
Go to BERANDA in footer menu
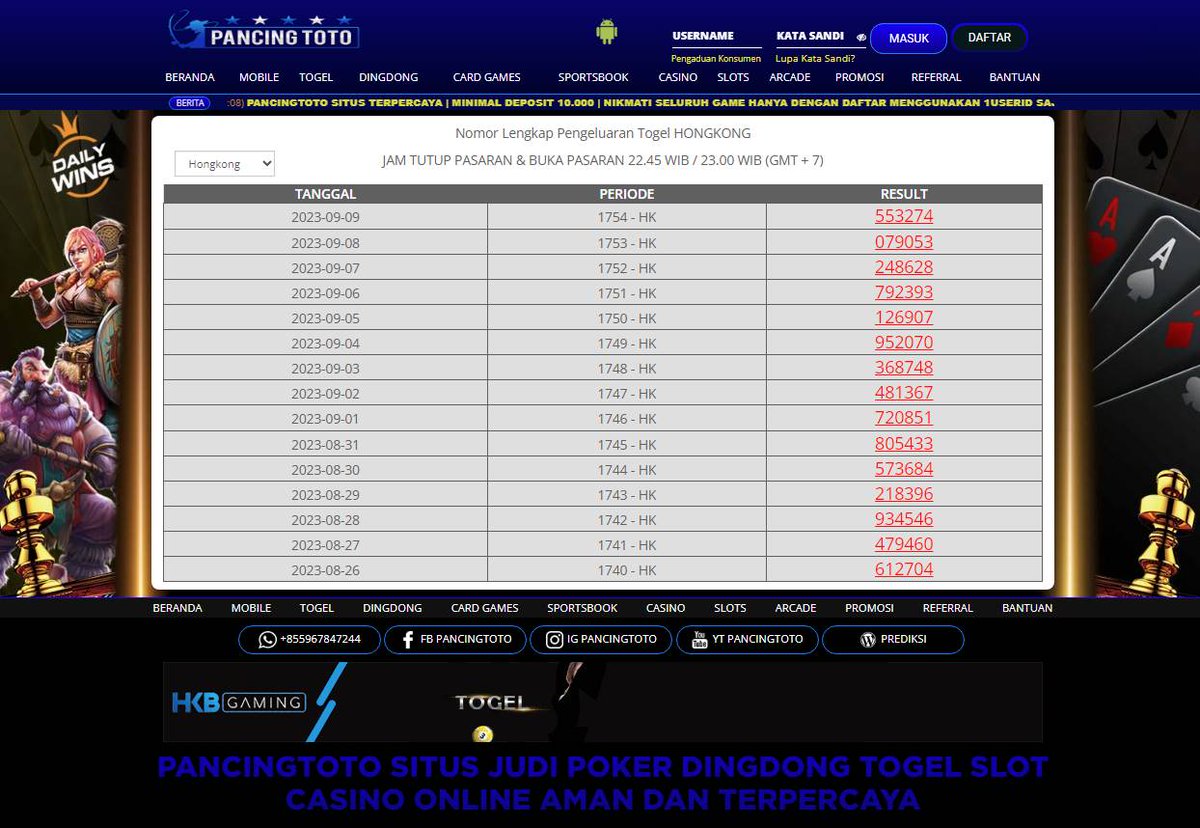(177, 608)
